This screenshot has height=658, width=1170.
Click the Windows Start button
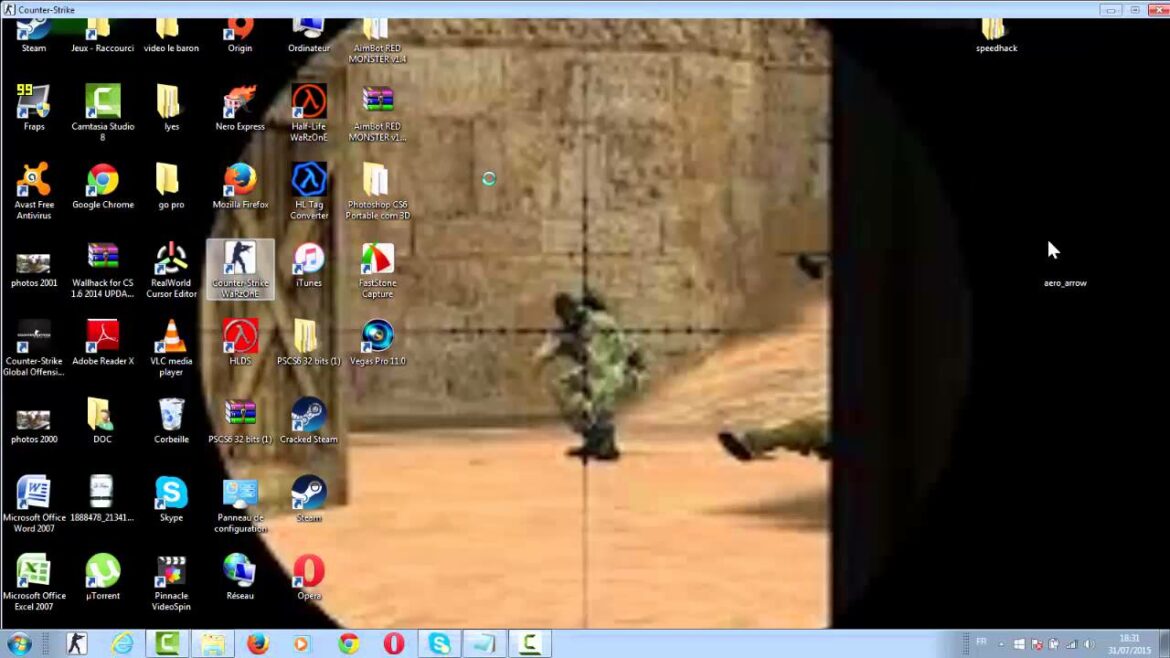(19, 643)
